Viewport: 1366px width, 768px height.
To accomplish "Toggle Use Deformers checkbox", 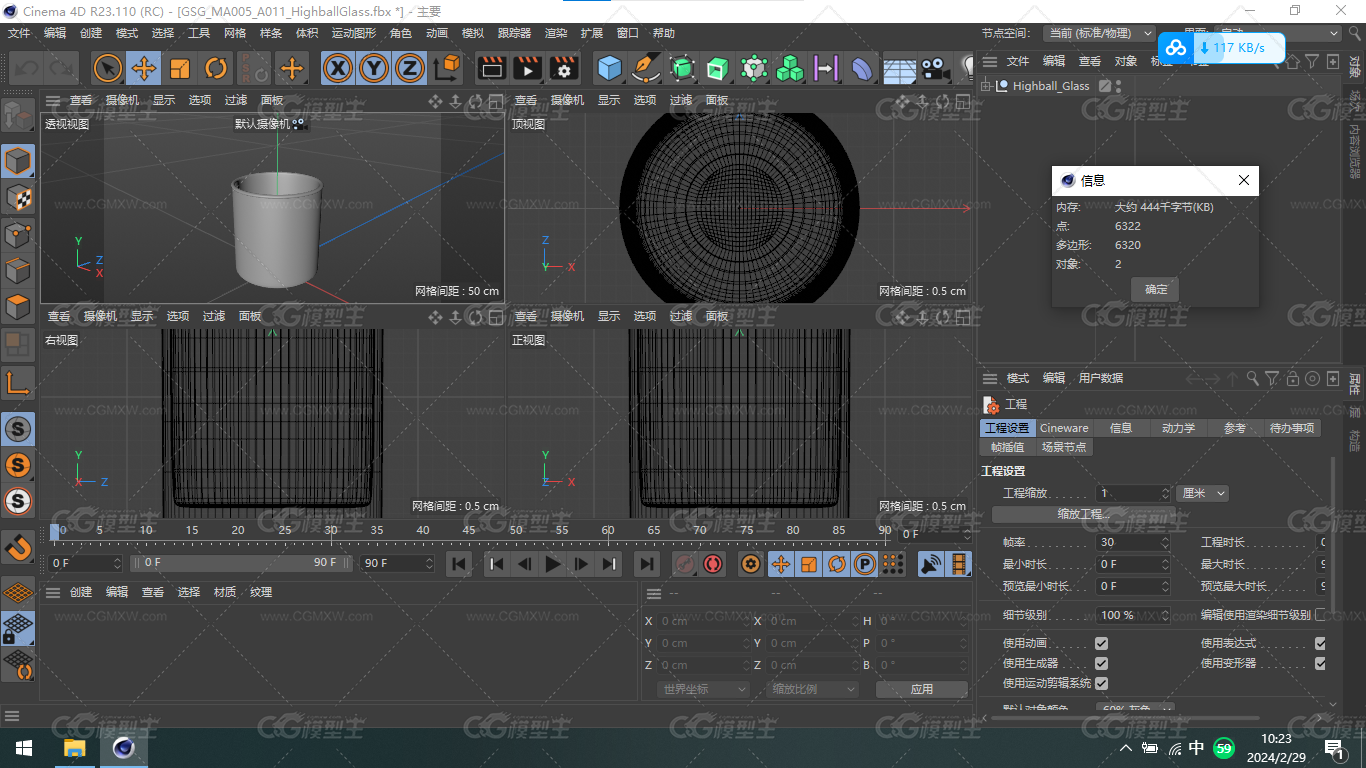I will pyautogui.click(x=1320, y=663).
